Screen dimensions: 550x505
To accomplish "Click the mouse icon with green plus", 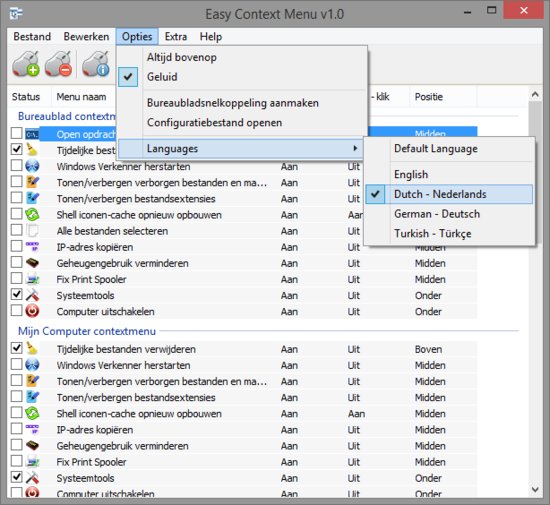I will coord(25,64).
